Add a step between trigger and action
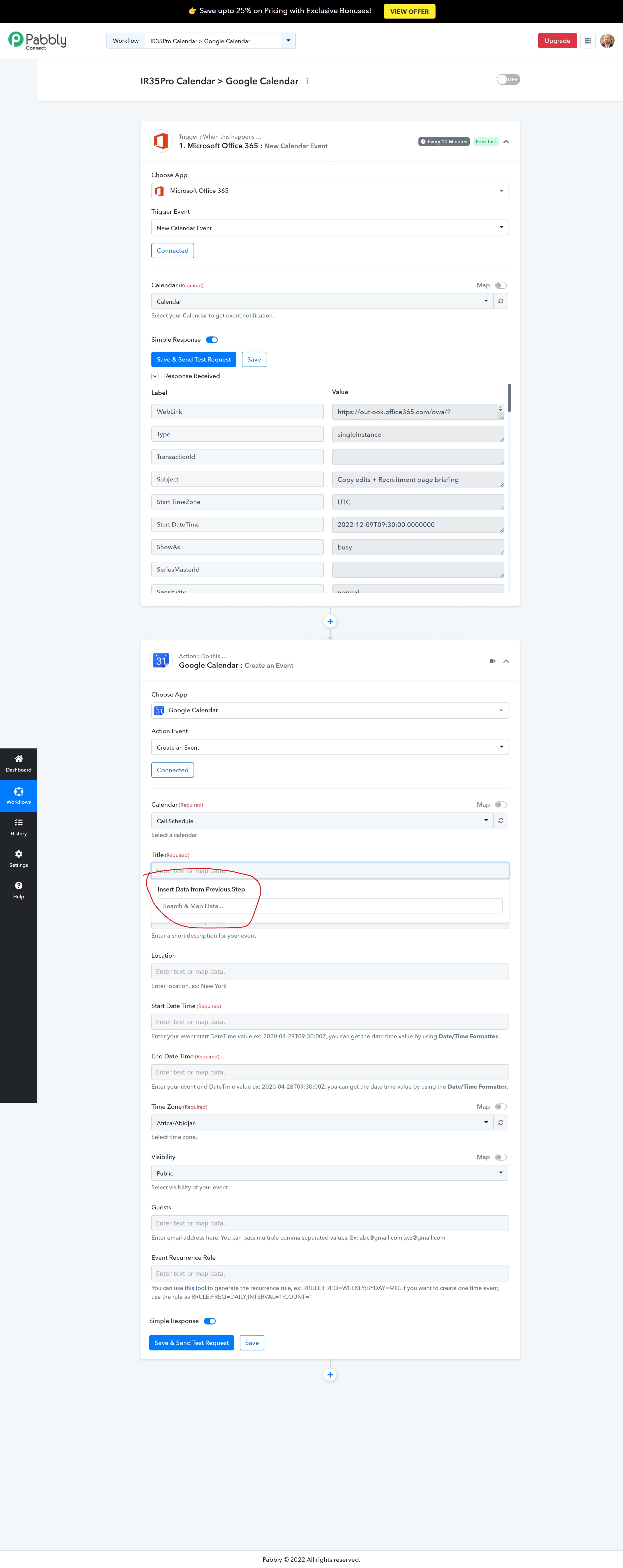The width and height of the screenshot is (623, 1568). [330, 621]
